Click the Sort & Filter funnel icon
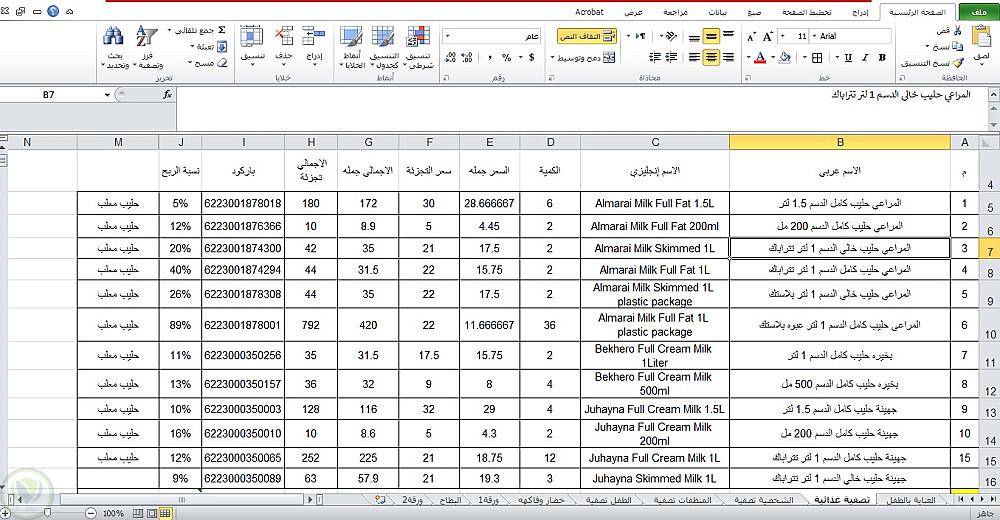The image size is (1000, 520). (x=147, y=36)
